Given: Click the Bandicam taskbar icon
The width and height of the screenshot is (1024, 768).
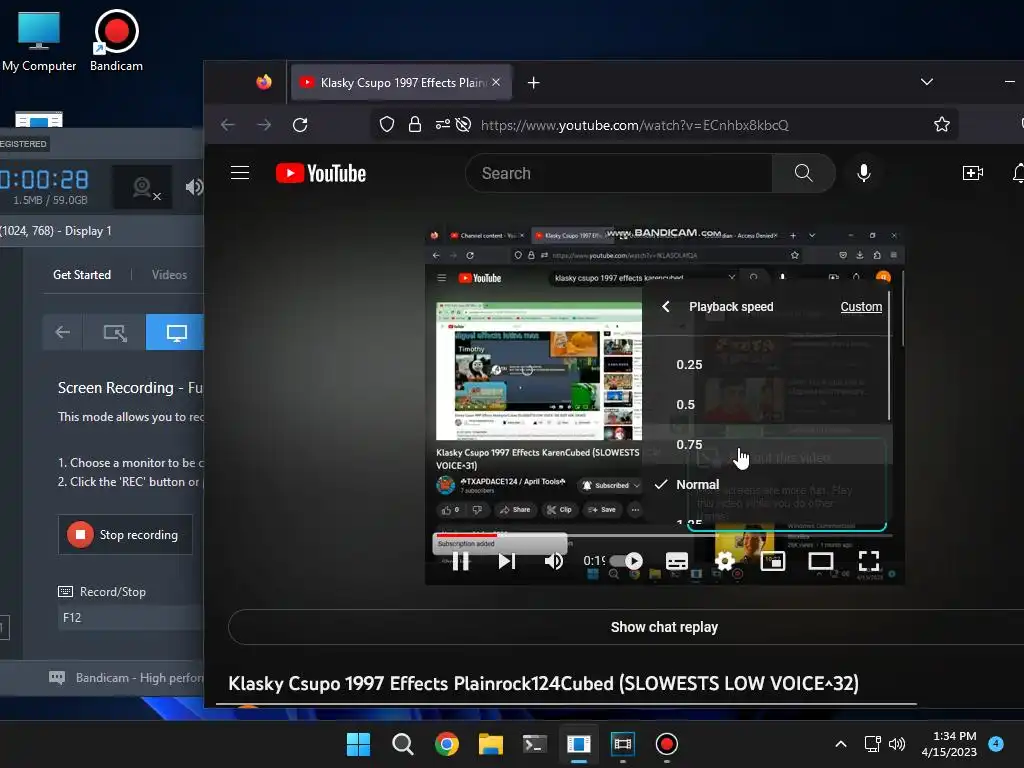Looking at the screenshot, I should click(666, 744).
